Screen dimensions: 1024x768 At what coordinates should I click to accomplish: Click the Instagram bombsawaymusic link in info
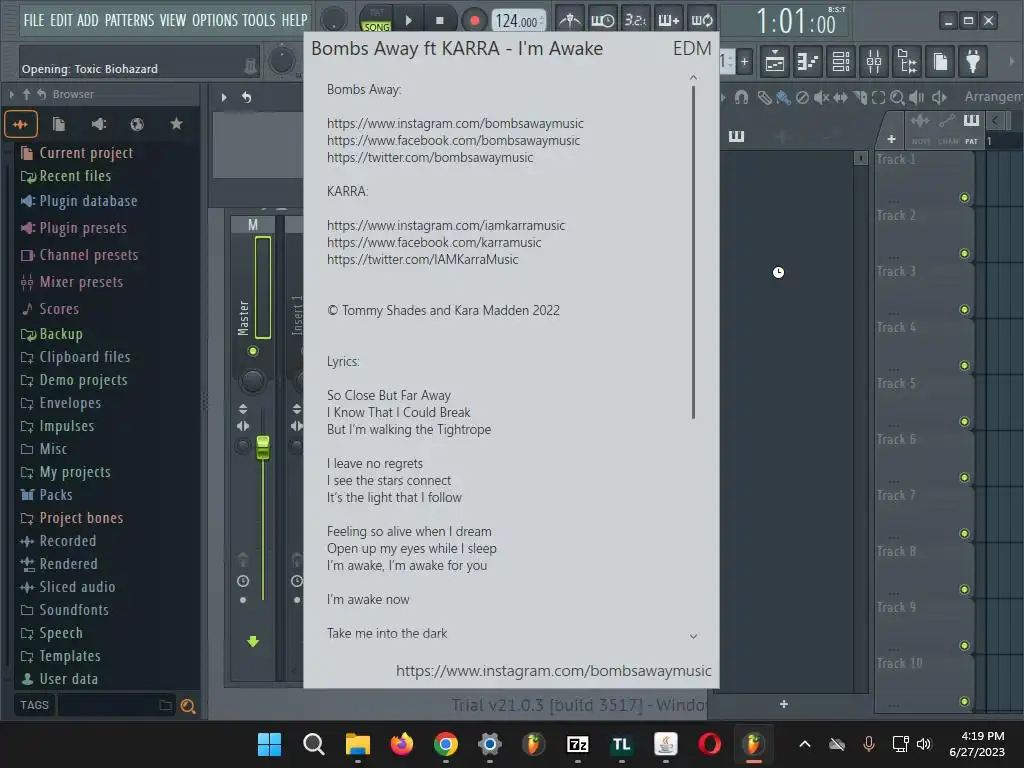455,123
